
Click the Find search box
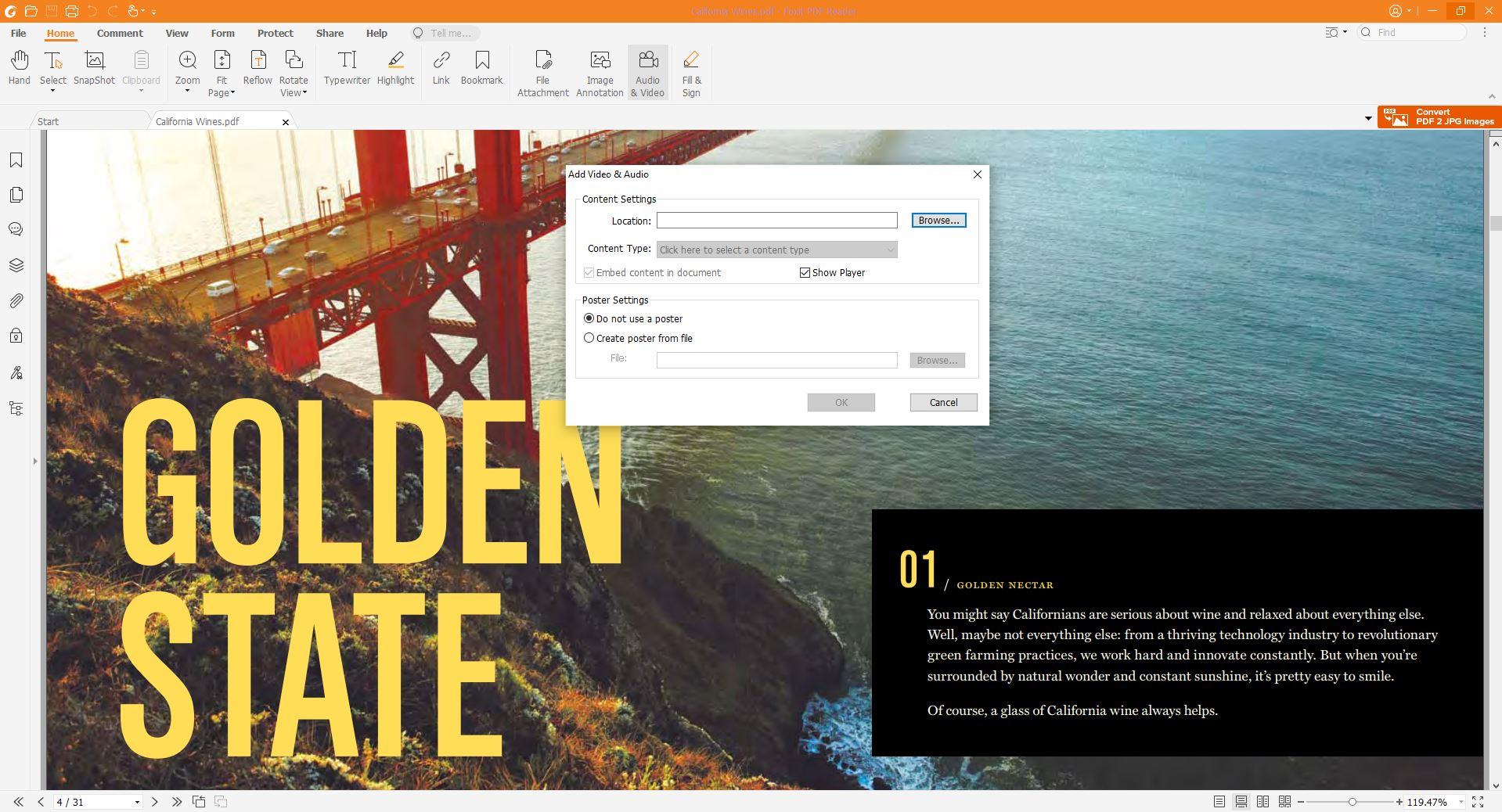tap(1413, 32)
